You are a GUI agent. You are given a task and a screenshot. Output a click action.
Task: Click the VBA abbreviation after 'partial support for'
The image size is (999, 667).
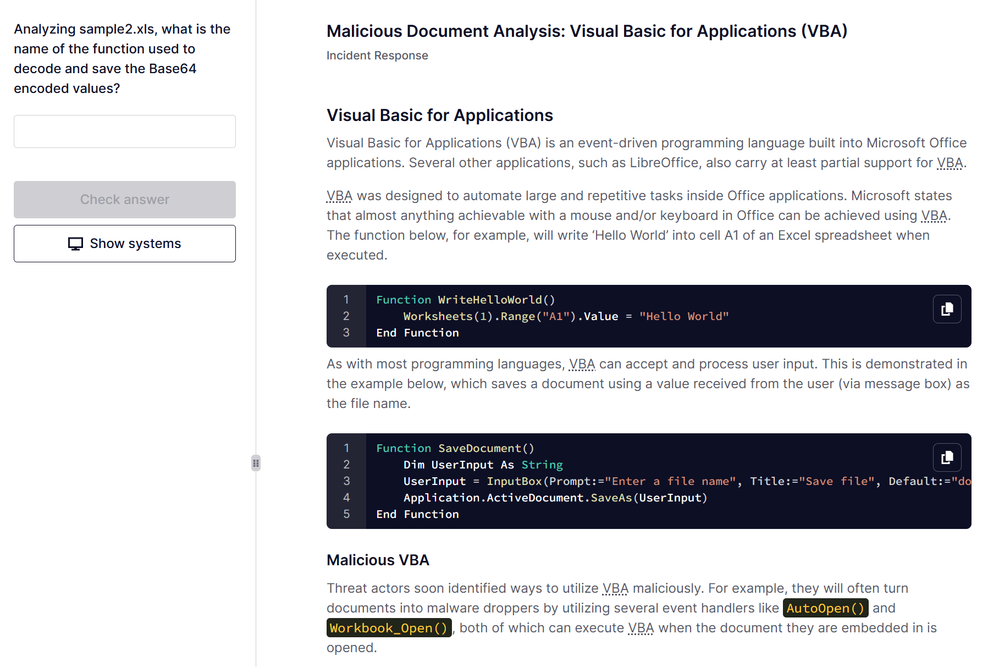pos(949,162)
